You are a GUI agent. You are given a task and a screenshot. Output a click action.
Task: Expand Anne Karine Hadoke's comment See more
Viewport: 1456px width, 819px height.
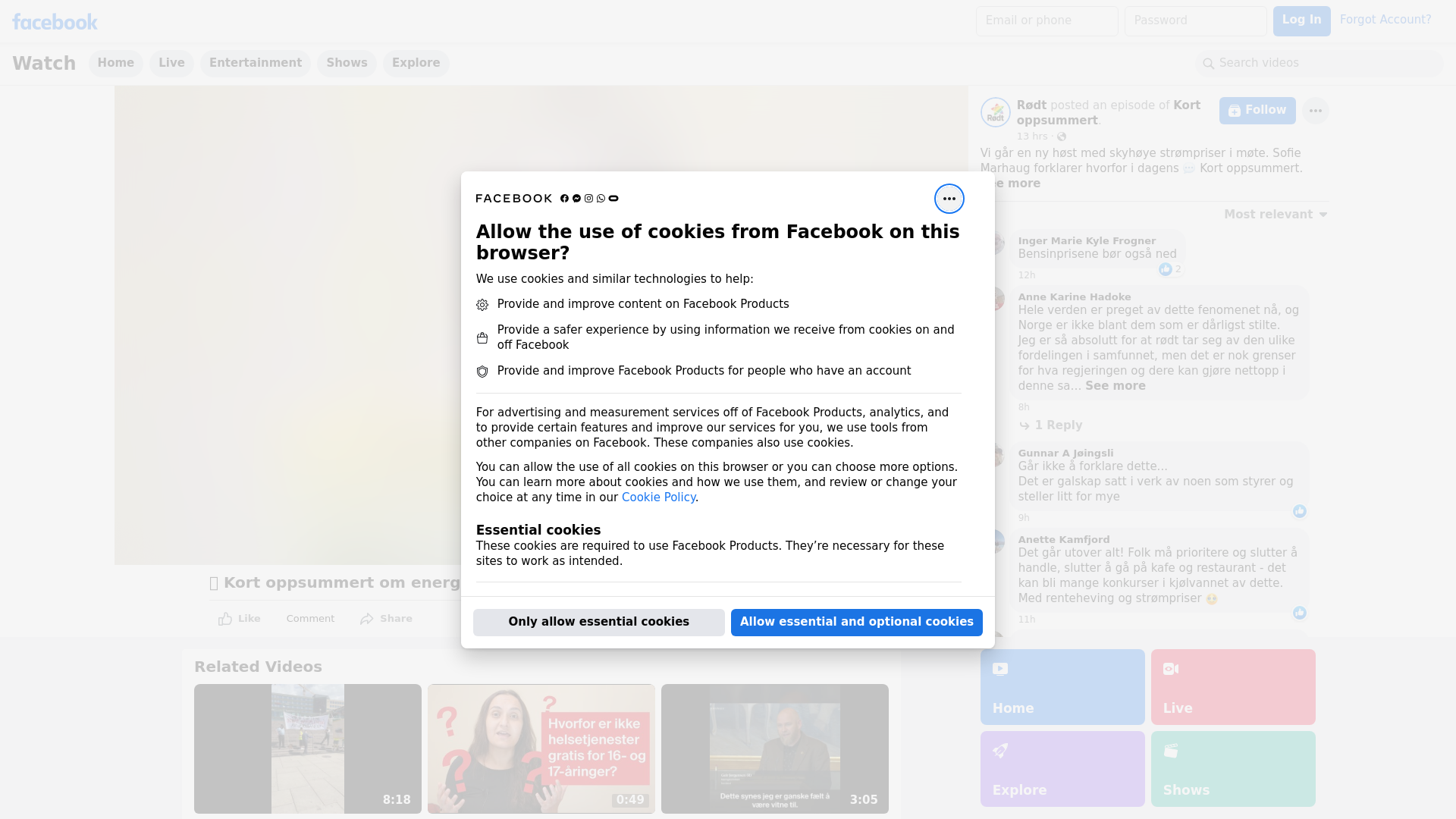[x=1115, y=386]
